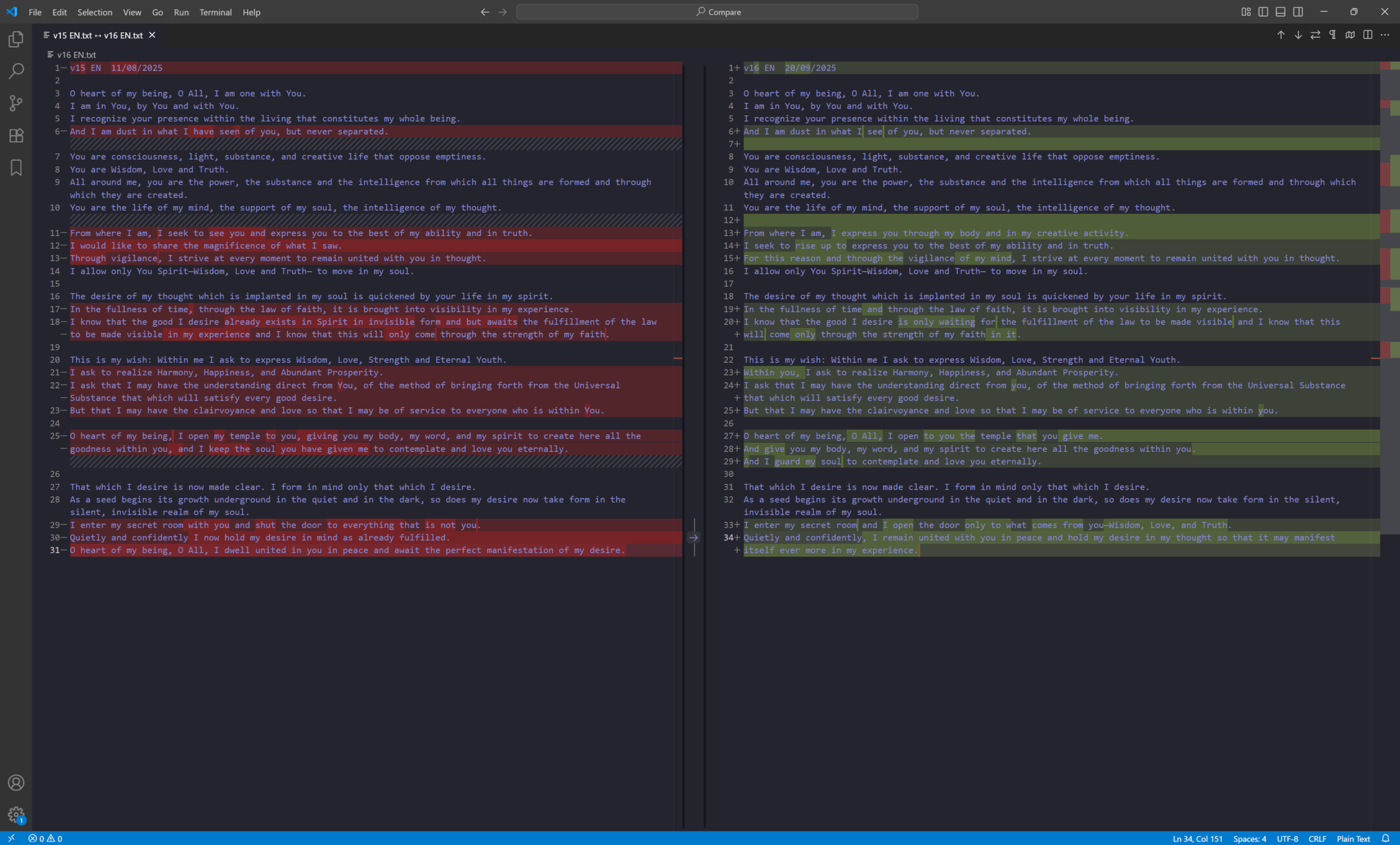Open the More Actions ellipsis menu
Viewport: 1400px width, 845px height.
click(1385, 35)
